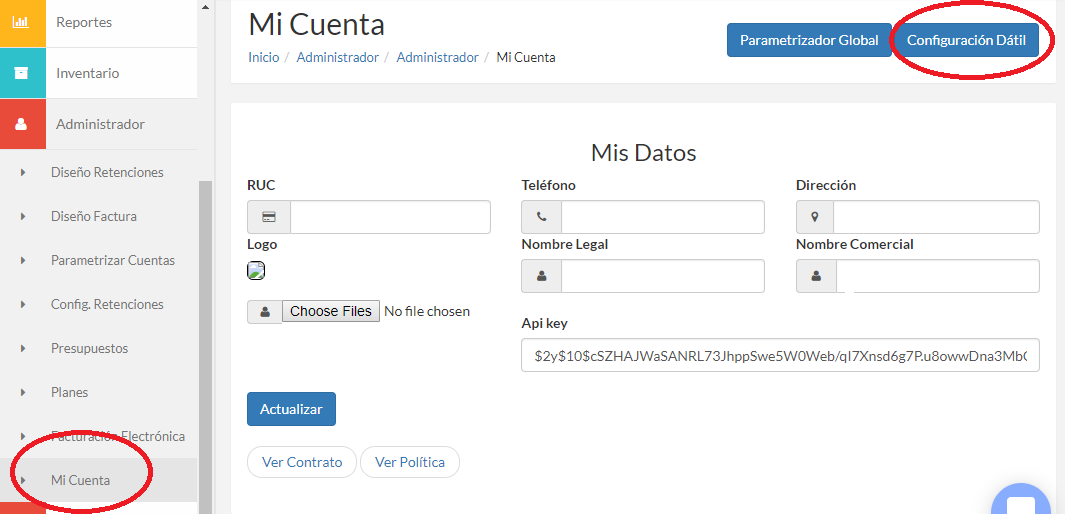
Task: Click the credit card icon beside RUC
Action: (x=269, y=217)
